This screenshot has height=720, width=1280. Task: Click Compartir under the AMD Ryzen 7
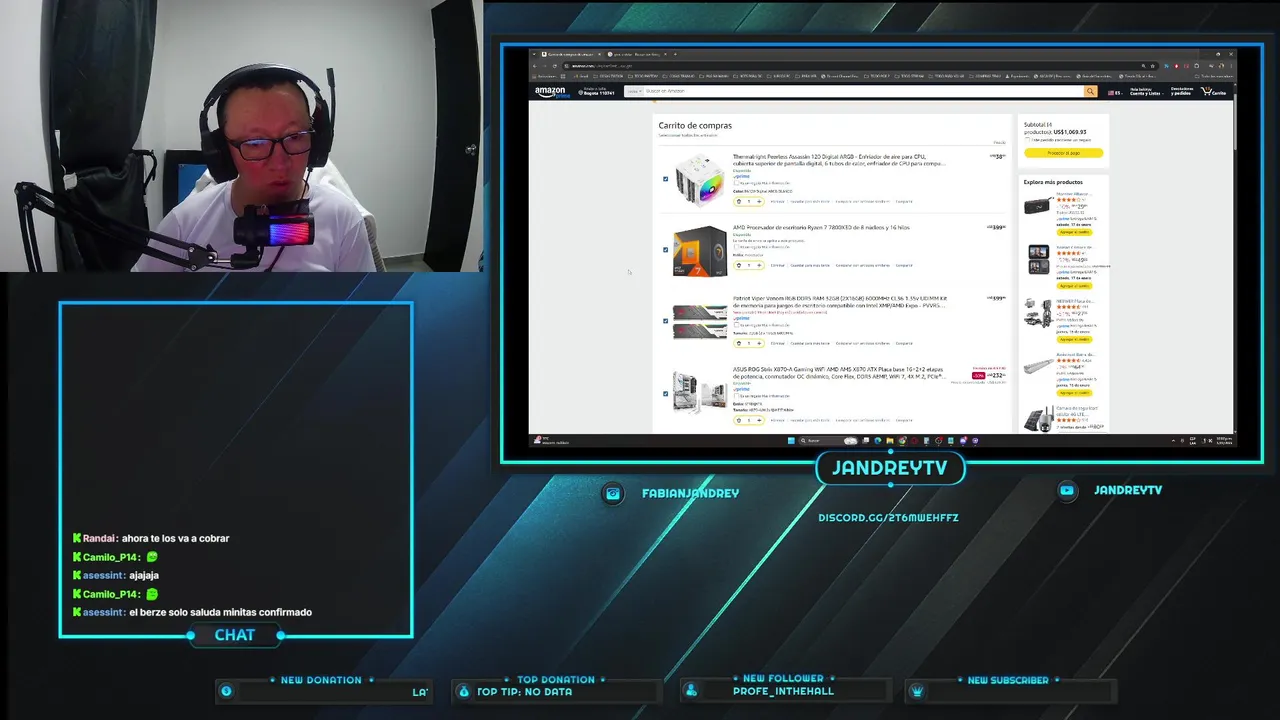click(904, 265)
